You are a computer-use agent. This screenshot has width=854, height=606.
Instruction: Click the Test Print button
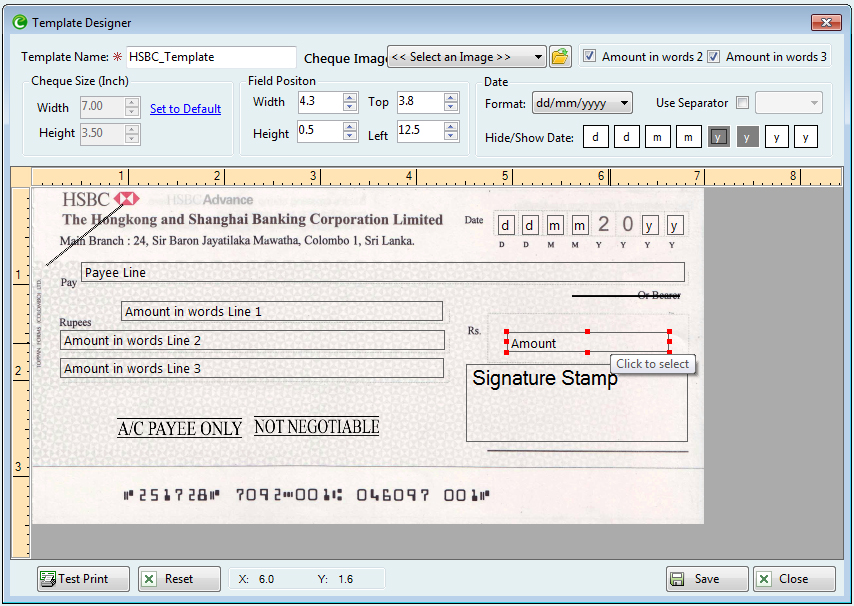pyautogui.click(x=83, y=579)
